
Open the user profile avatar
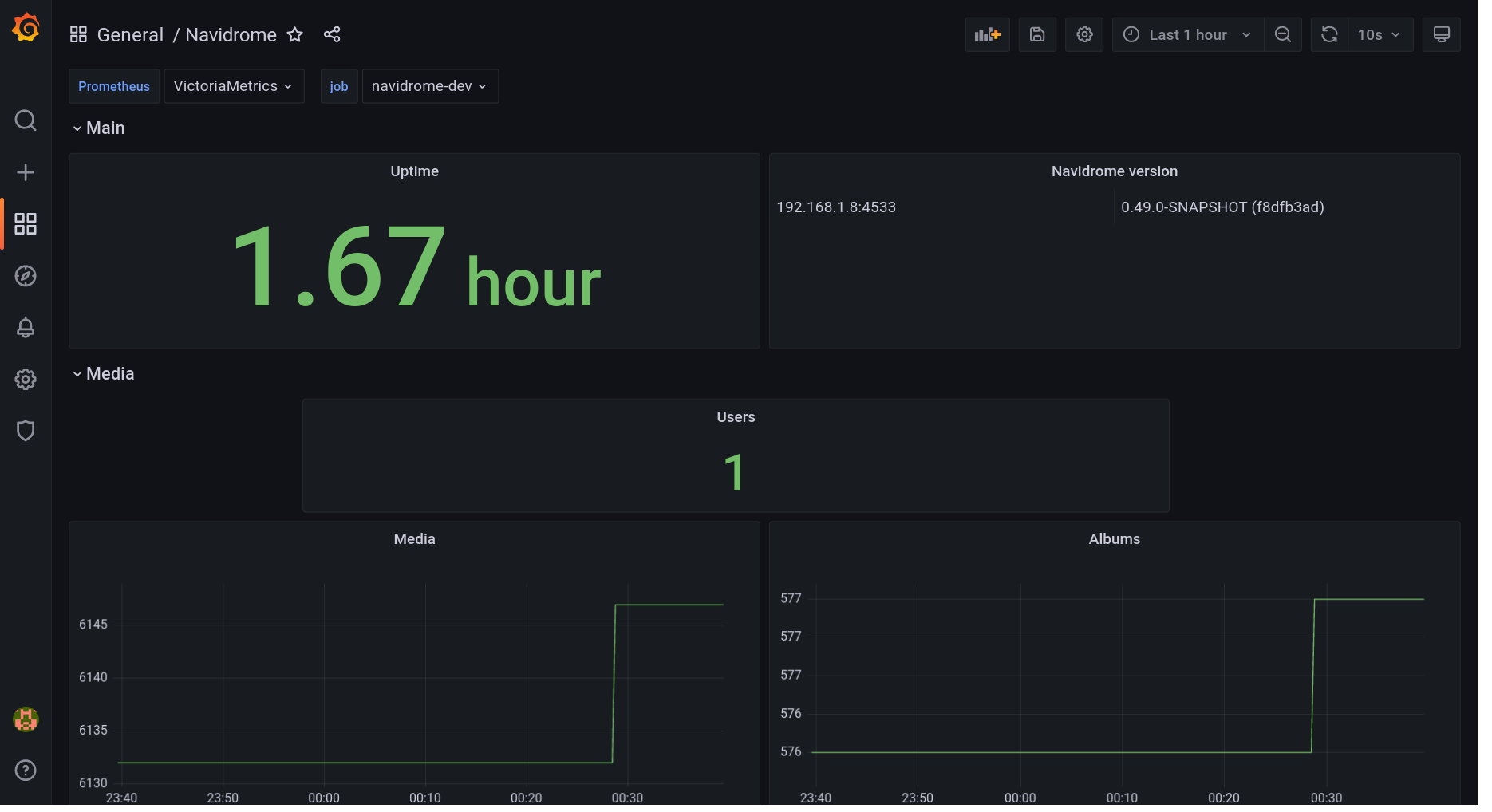(26, 719)
